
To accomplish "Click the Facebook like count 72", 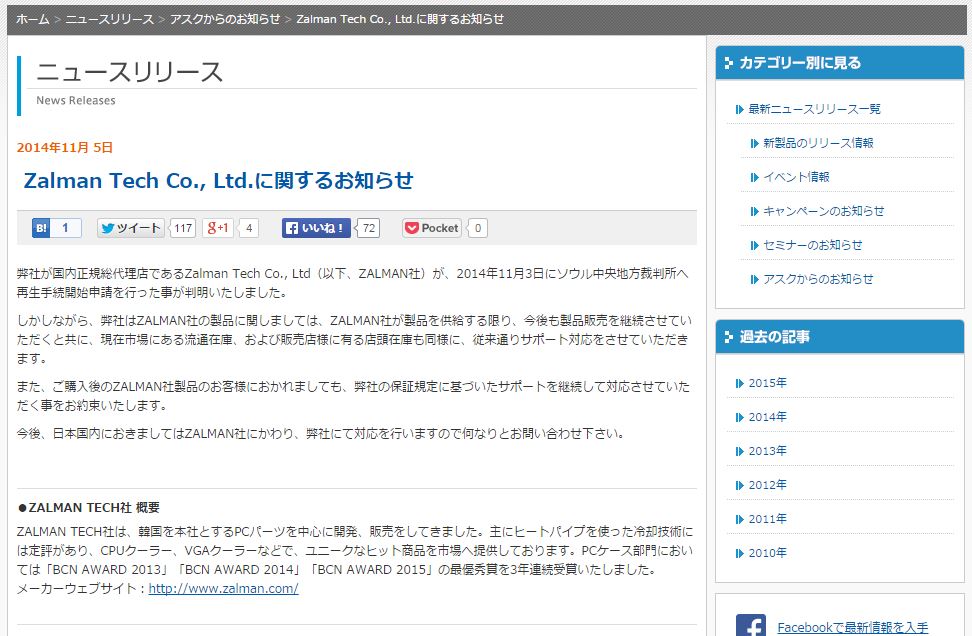I will [x=369, y=228].
